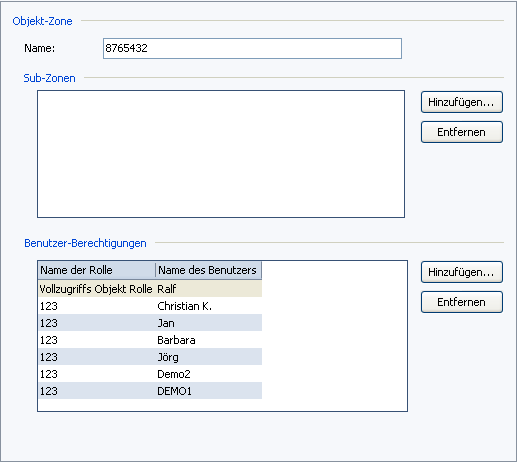Image resolution: width=517 pixels, height=462 pixels.
Task: Sort by Name des Benutzers column header
Action: click(x=209, y=270)
